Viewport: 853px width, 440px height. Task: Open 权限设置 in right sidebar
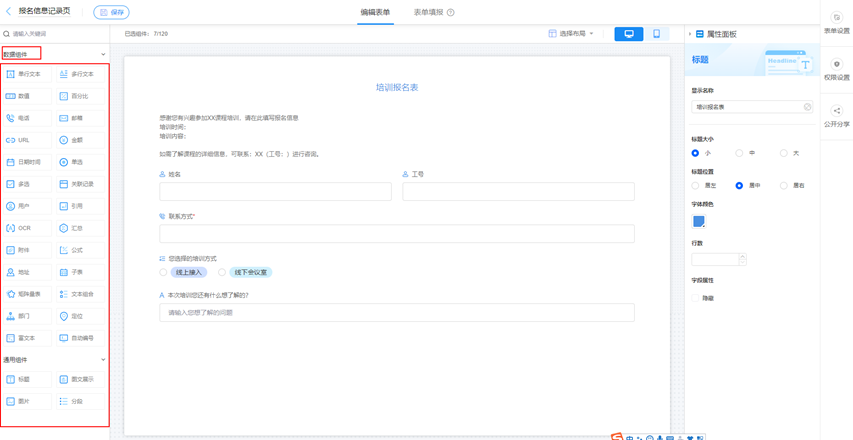[x=837, y=70]
